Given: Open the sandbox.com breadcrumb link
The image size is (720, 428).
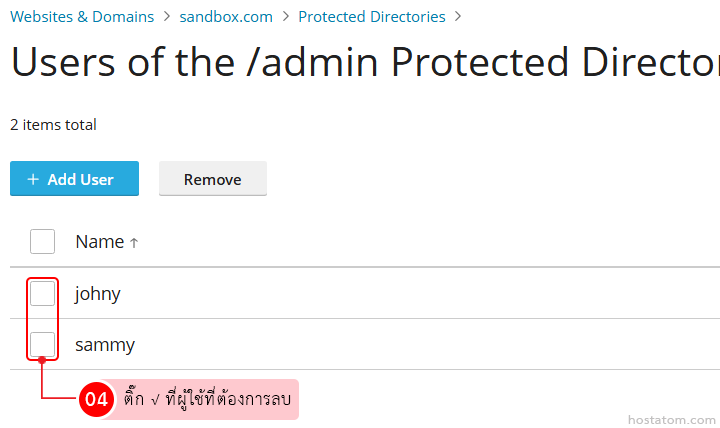Looking at the screenshot, I should tap(226, 17).
